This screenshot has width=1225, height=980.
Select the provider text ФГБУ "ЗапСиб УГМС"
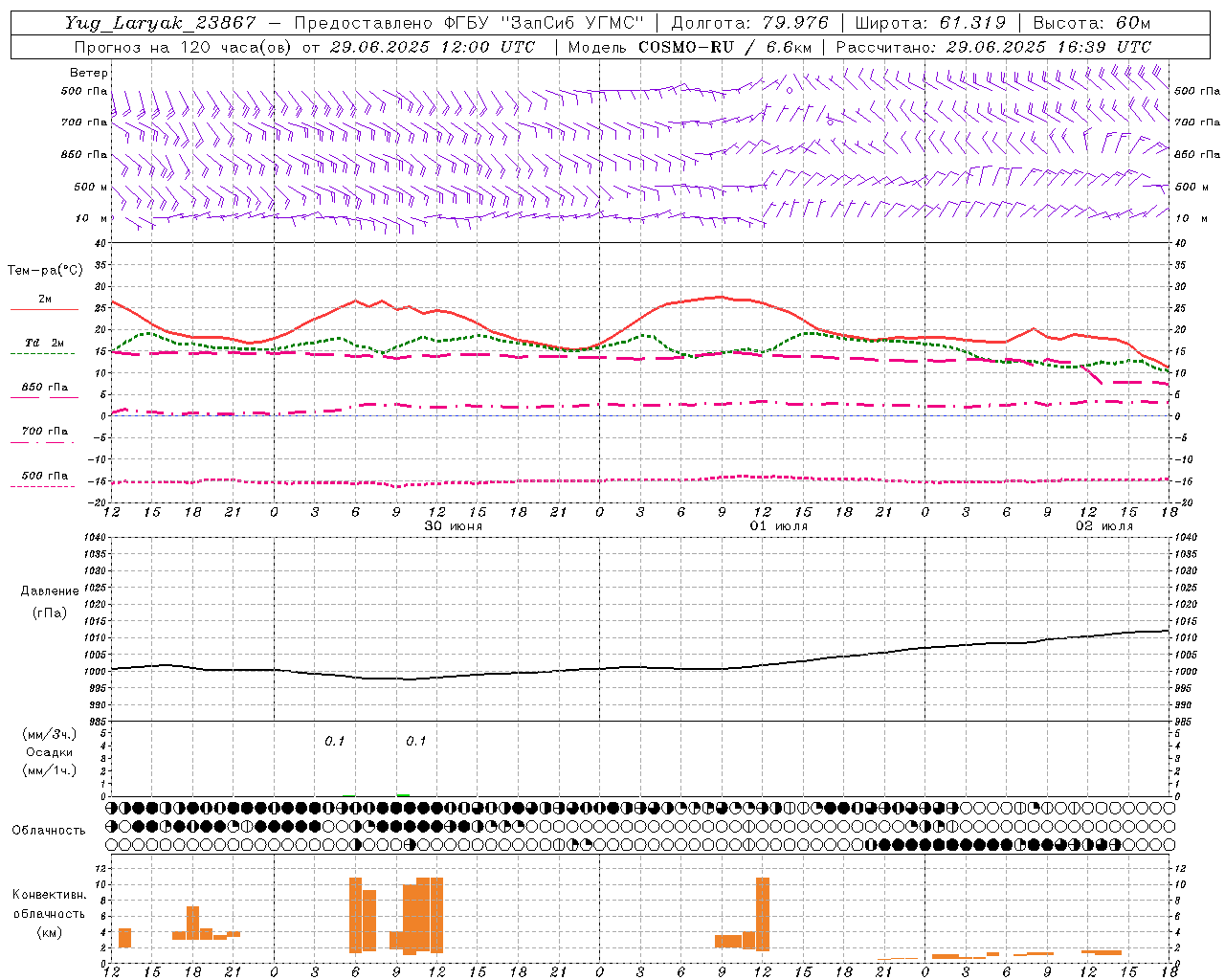(546, 23)
